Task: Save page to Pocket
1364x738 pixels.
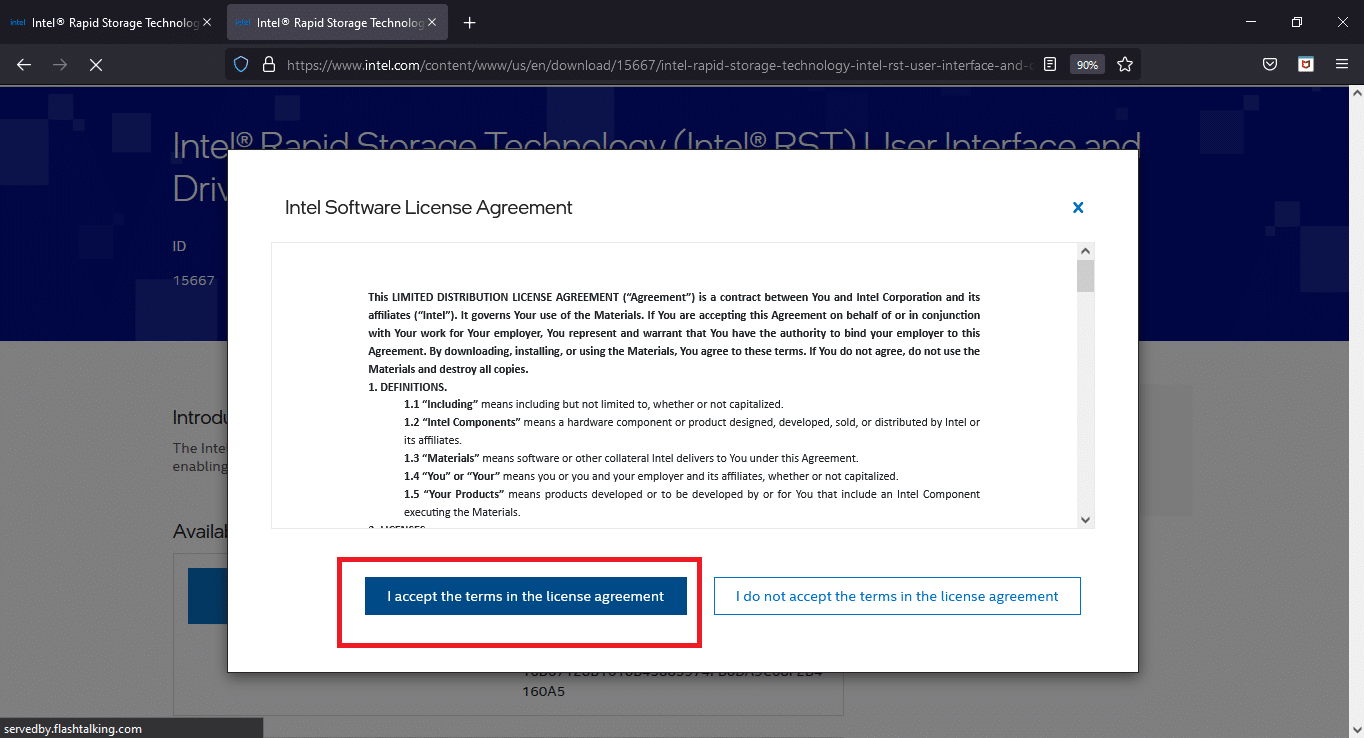Action: click(1269, 64)
